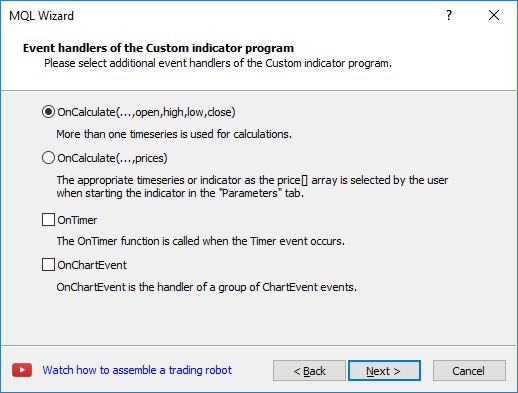
Task: Go to the previous step with Back
Action: coord(309,370)
